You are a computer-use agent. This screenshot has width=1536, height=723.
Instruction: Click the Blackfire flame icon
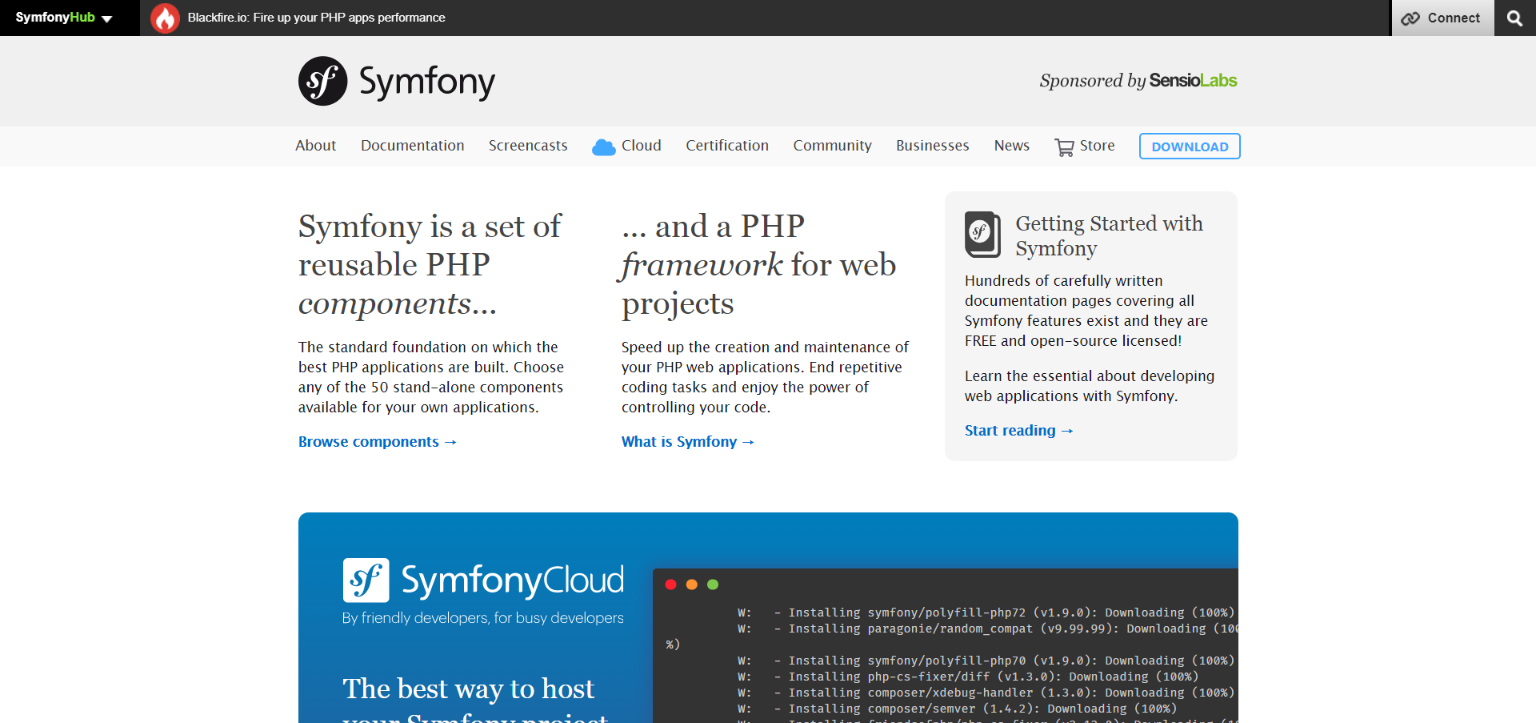[165, 17]
